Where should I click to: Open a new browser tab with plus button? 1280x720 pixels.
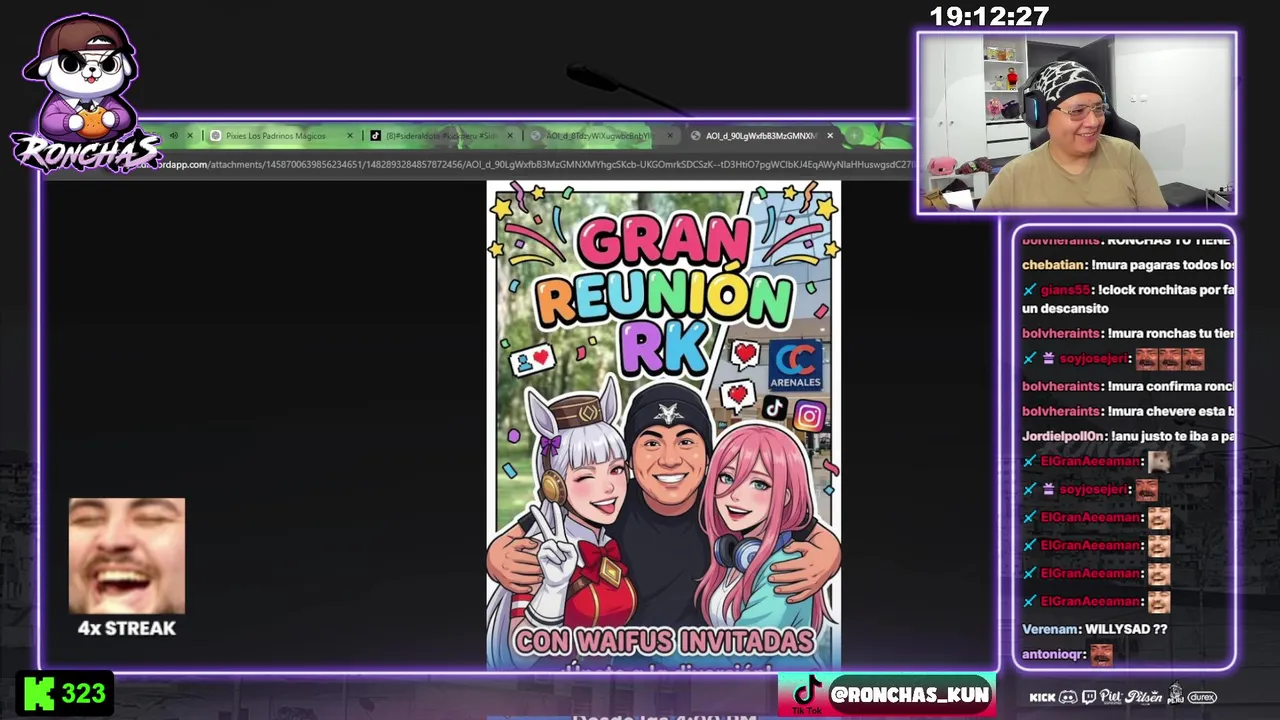coord(856,136)
